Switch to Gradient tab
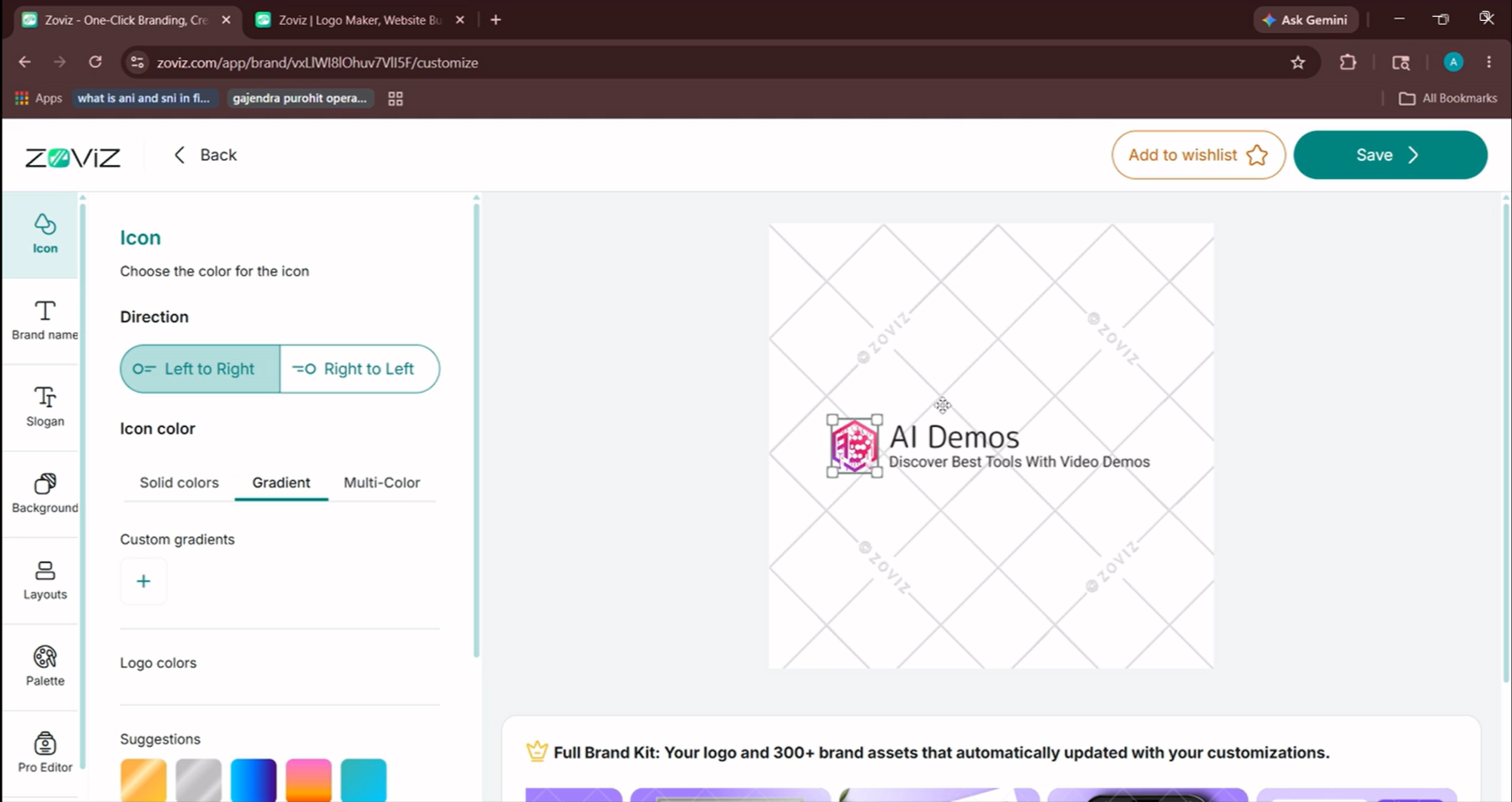This screenshot has height=802, width=1512. tap(281, 482)
